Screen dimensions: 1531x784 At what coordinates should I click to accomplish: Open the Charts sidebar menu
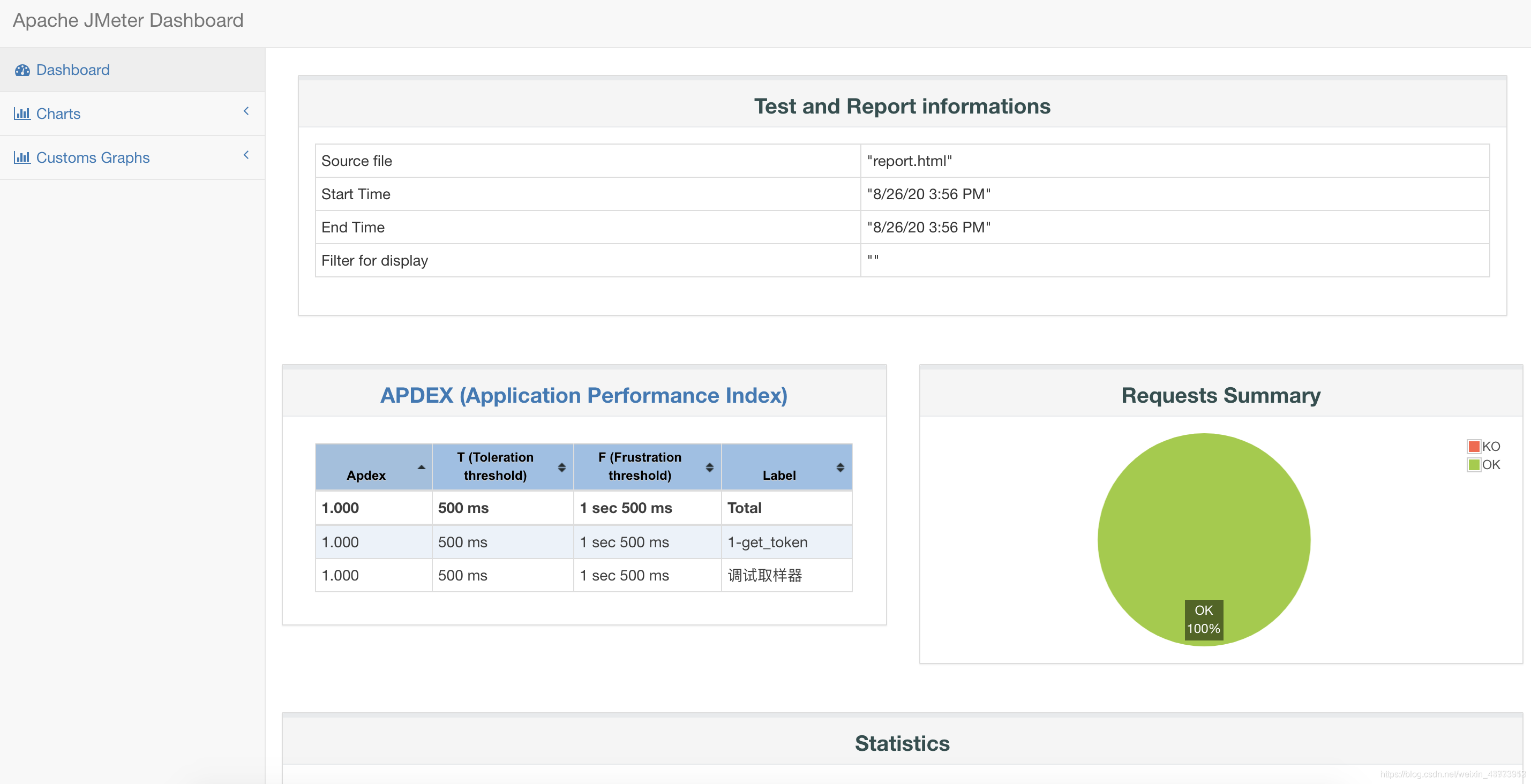click(58, 114)
